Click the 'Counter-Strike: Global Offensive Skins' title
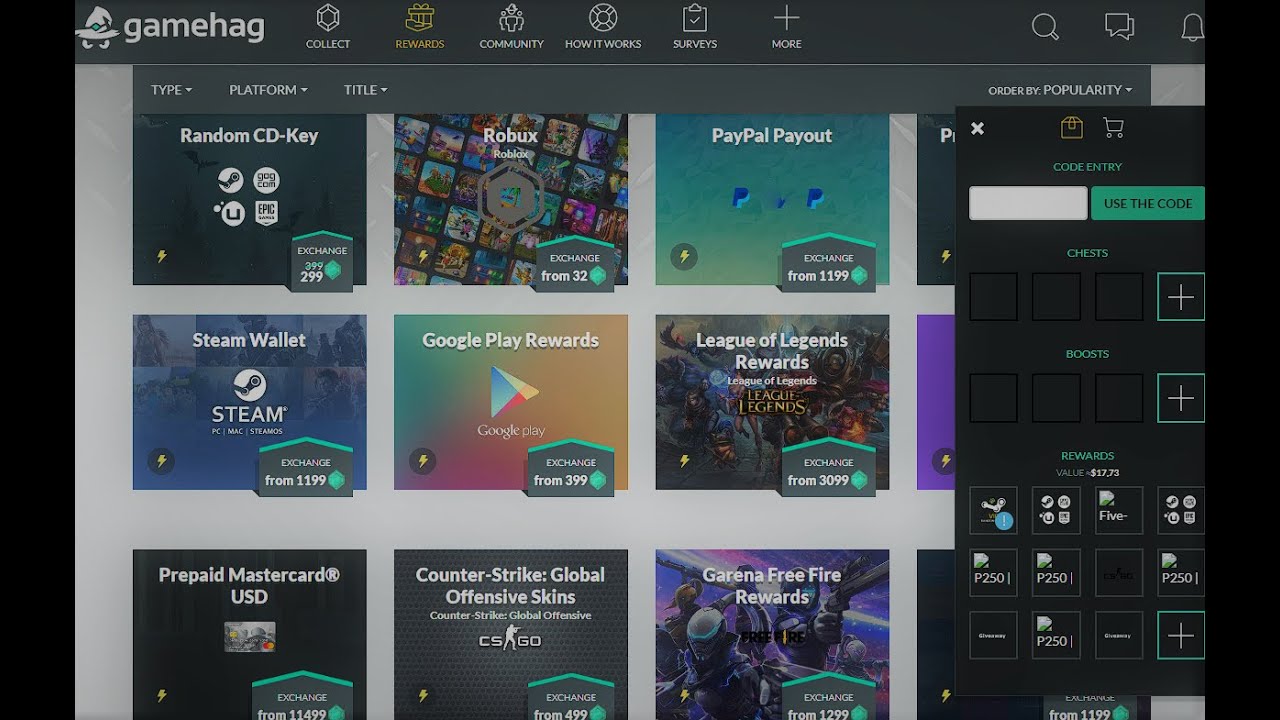The width and height of the screenshot is (1280, 720). (x=510, y=586)
